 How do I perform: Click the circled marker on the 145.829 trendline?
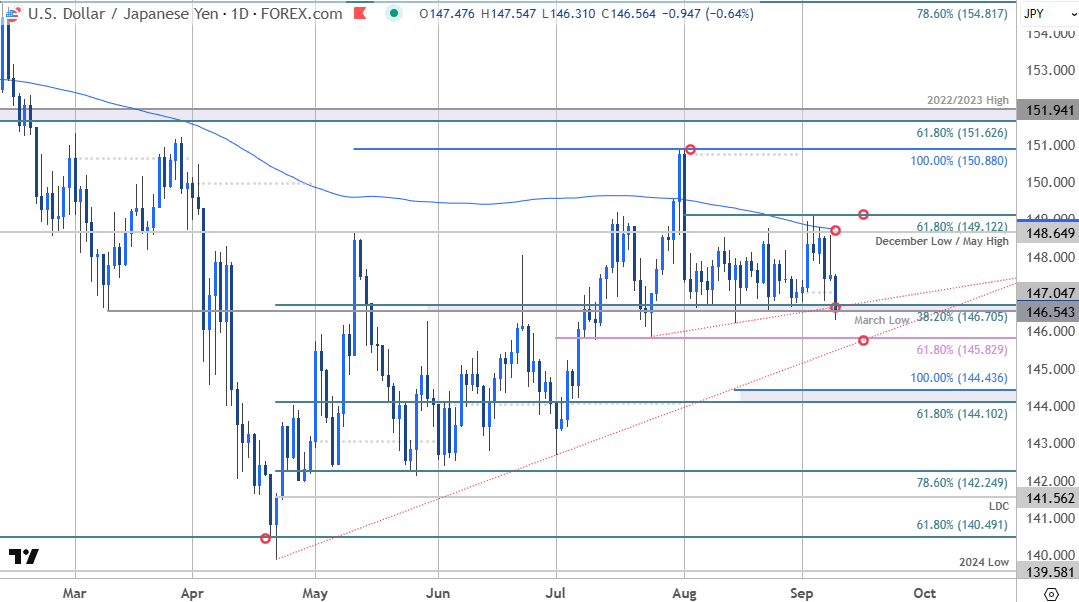863,341
